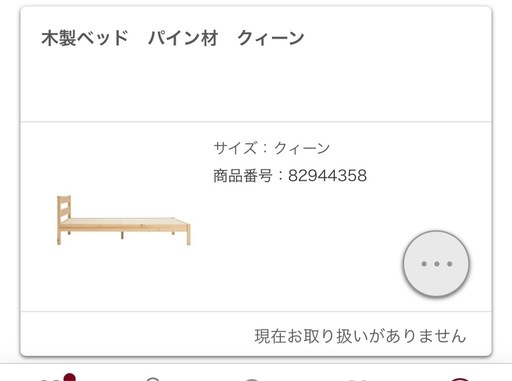Image resolution: width=512 pixels, height=381 pixels.
Task: Tap the red notification badge dot
Action: [x=70, y=377]
